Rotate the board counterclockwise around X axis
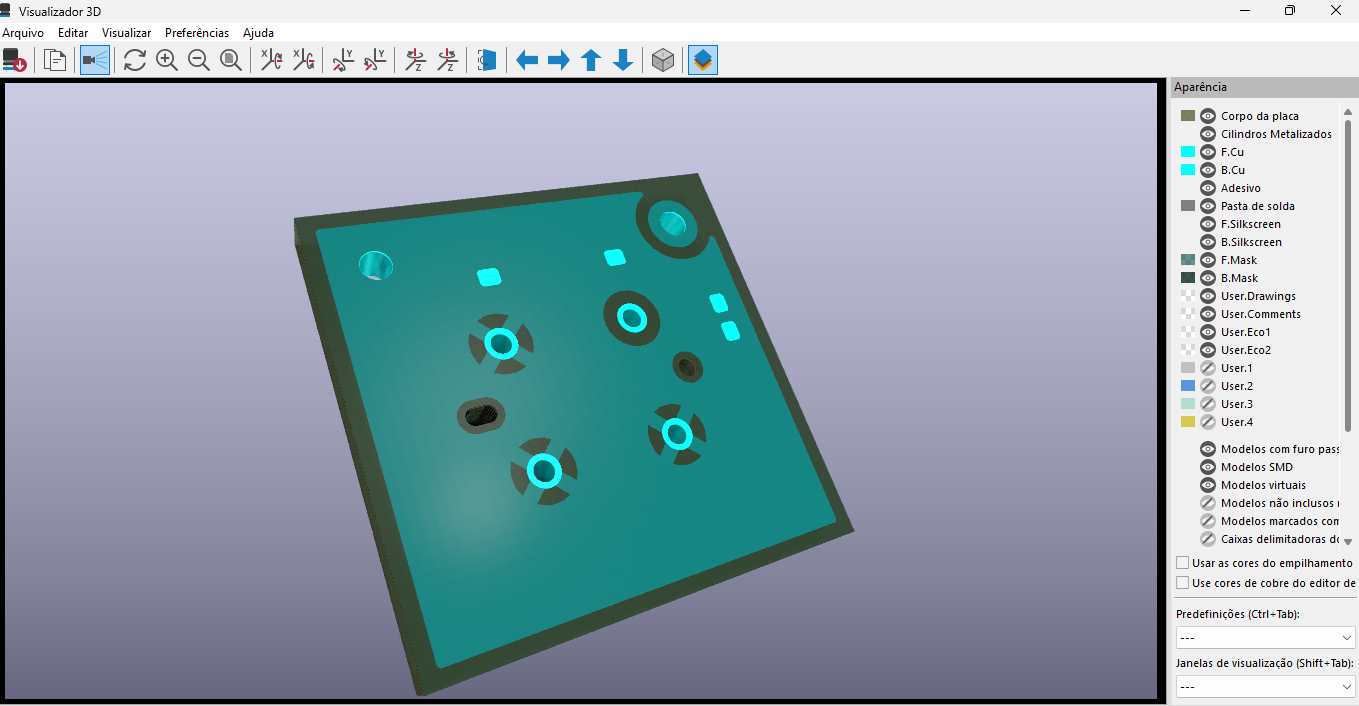The height and width of the screenshot is (706, 1359). coord(303,61)
